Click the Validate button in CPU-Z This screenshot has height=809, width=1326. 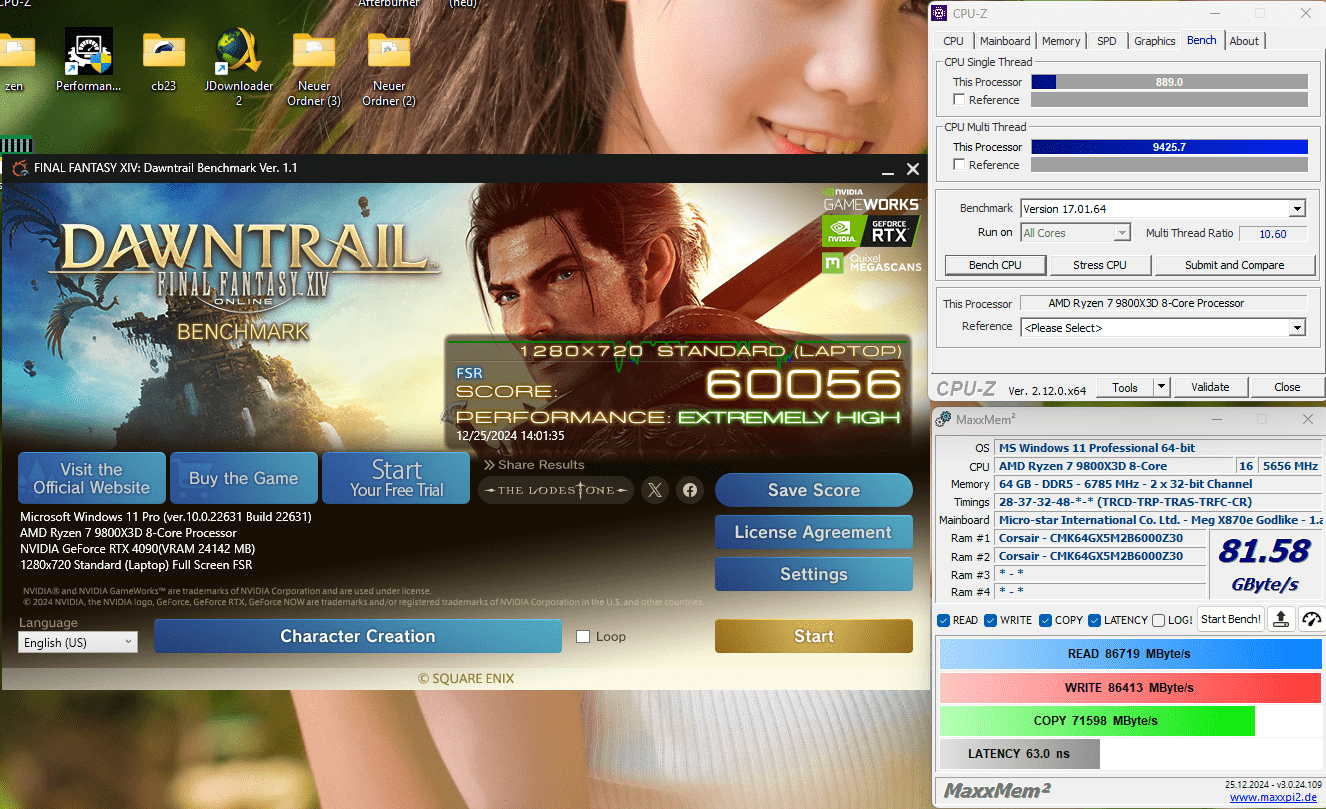pos(1210,387)
